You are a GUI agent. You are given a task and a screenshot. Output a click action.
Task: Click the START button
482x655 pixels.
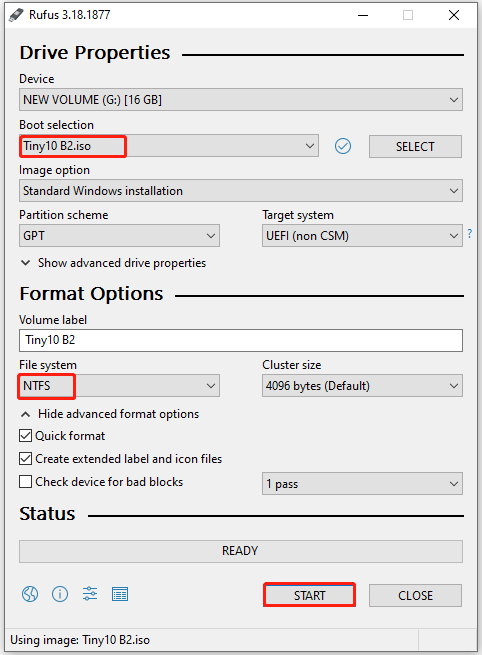pyautogui.click(x=309, y=595)
